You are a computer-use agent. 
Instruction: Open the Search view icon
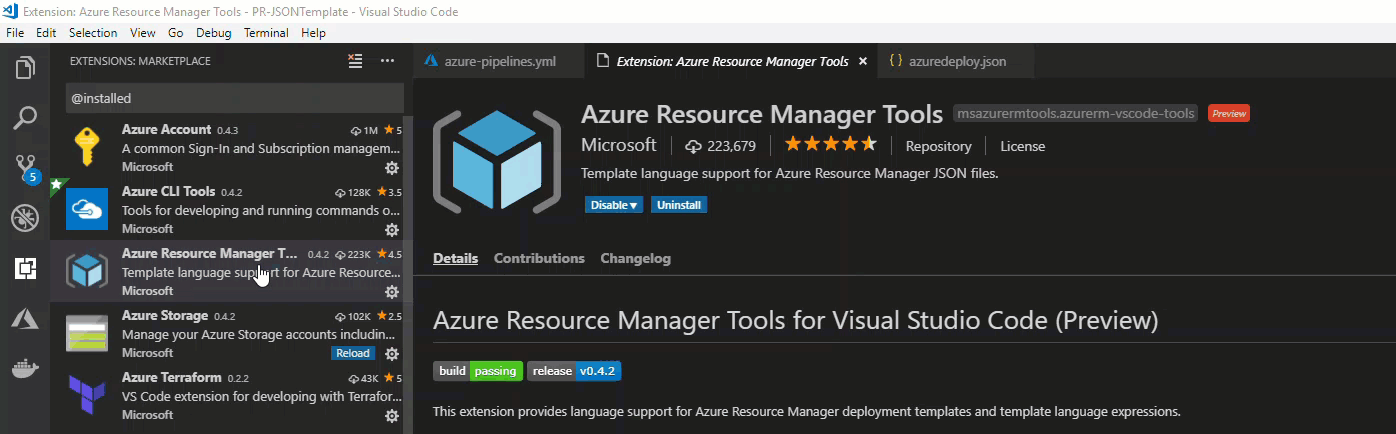25,118
